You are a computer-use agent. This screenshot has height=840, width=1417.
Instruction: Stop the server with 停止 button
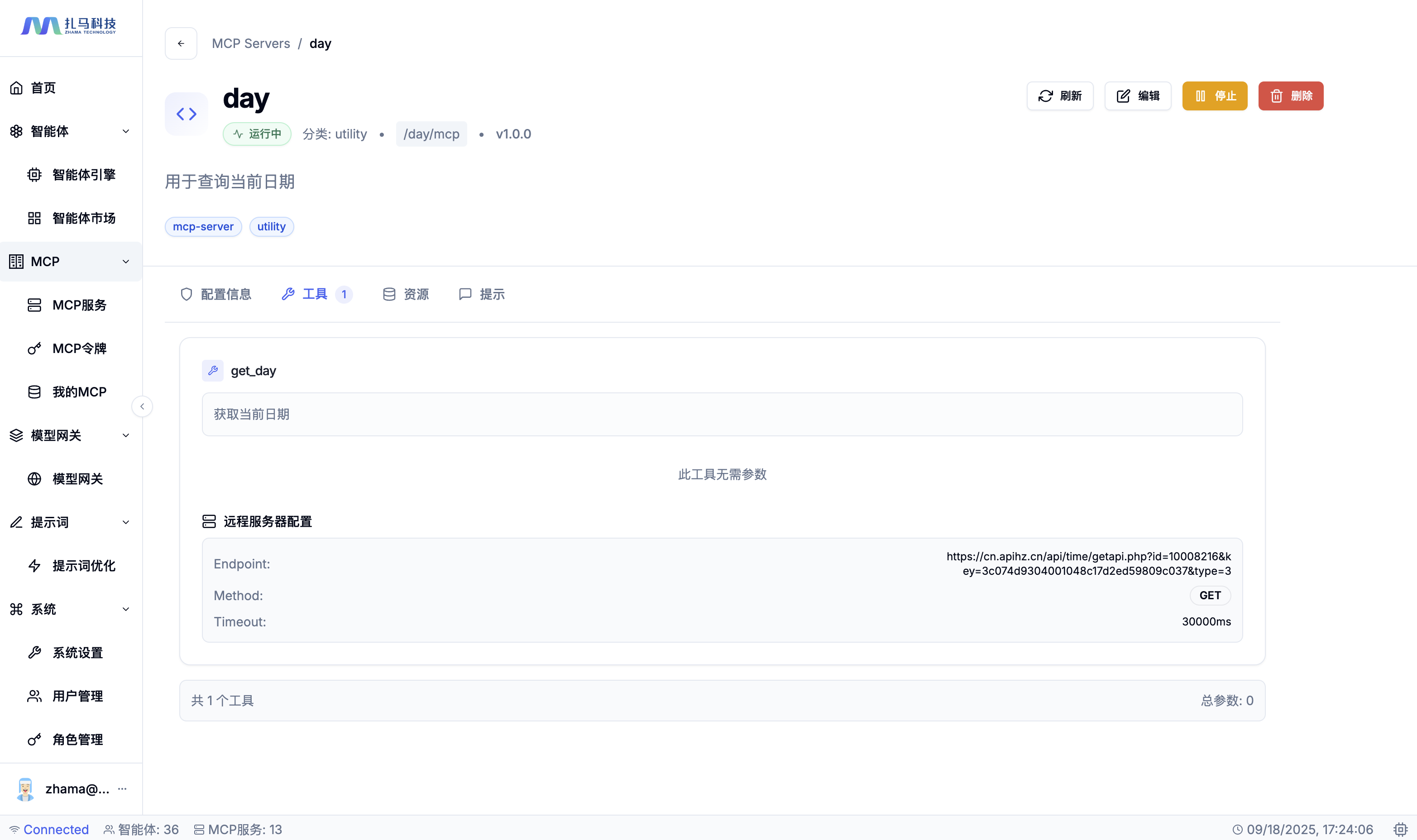[x=1214, y=95]
